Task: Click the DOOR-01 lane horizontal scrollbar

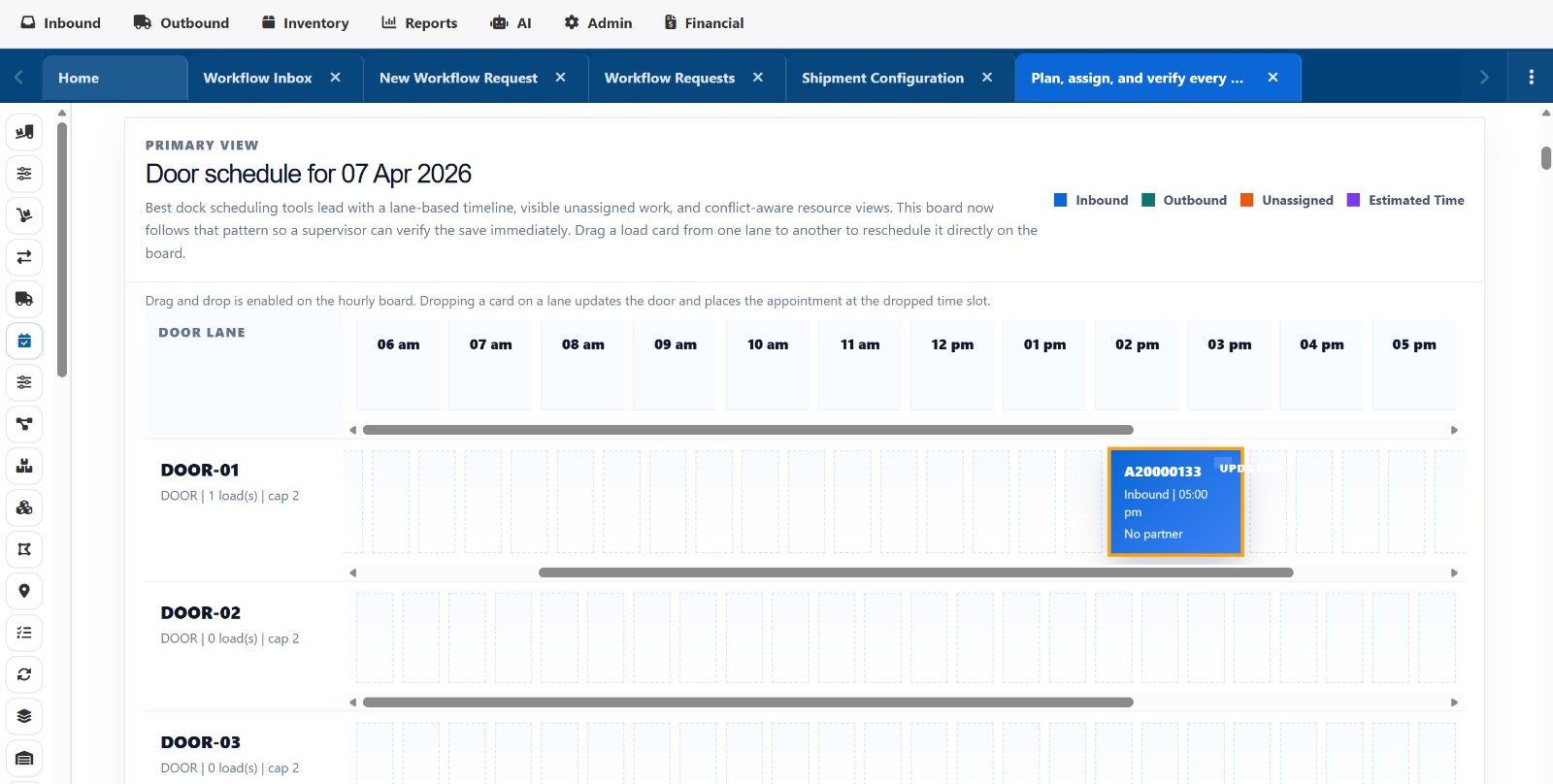Action: coord(915,572)
